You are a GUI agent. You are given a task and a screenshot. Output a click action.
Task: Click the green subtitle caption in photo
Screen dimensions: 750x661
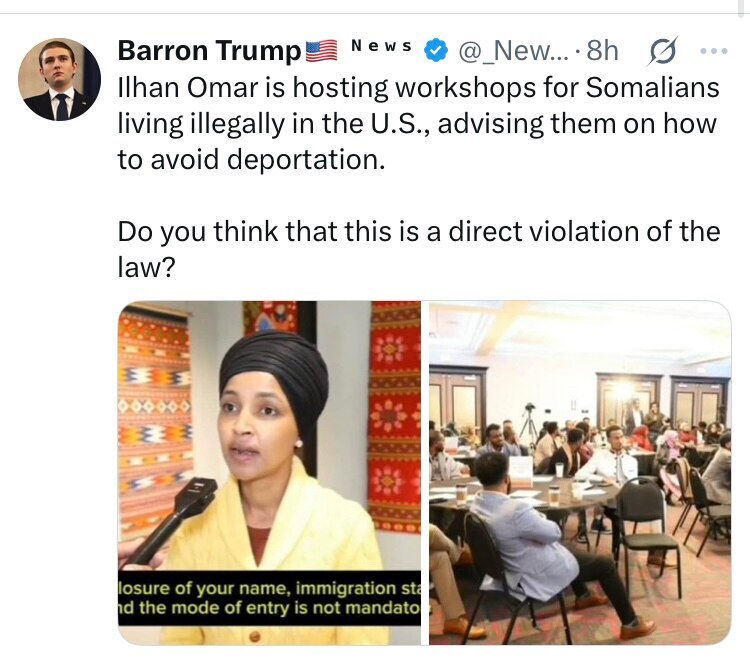(269, 598)
